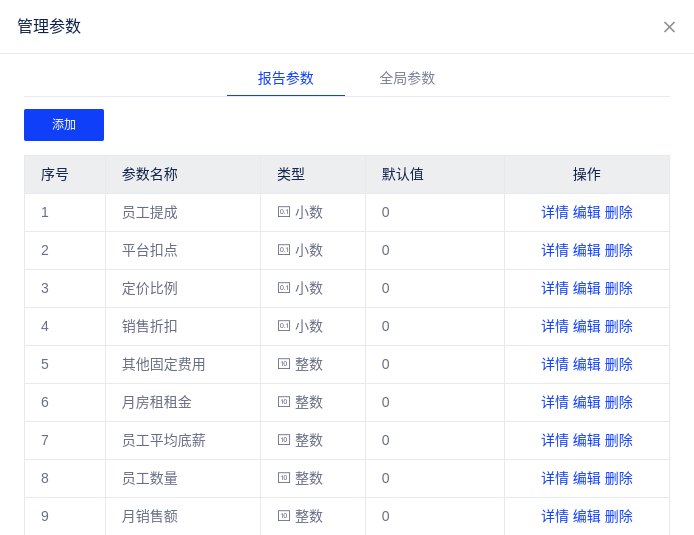Edit the 平台扣点 parameter
This screenshot has width=694, height=535.
coord(587,250)
